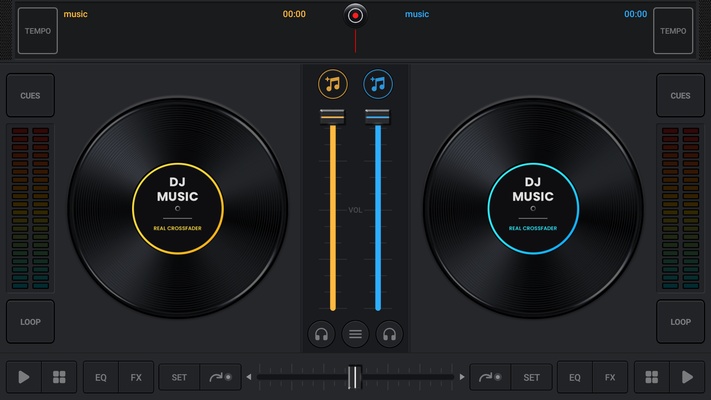Jump to cue point on left deck

(220, 377)
